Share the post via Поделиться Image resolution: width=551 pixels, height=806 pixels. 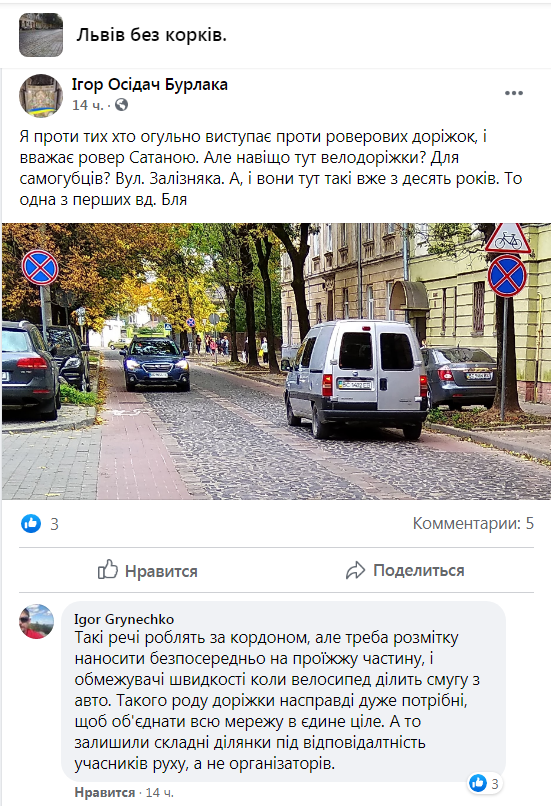coord(405,570)
